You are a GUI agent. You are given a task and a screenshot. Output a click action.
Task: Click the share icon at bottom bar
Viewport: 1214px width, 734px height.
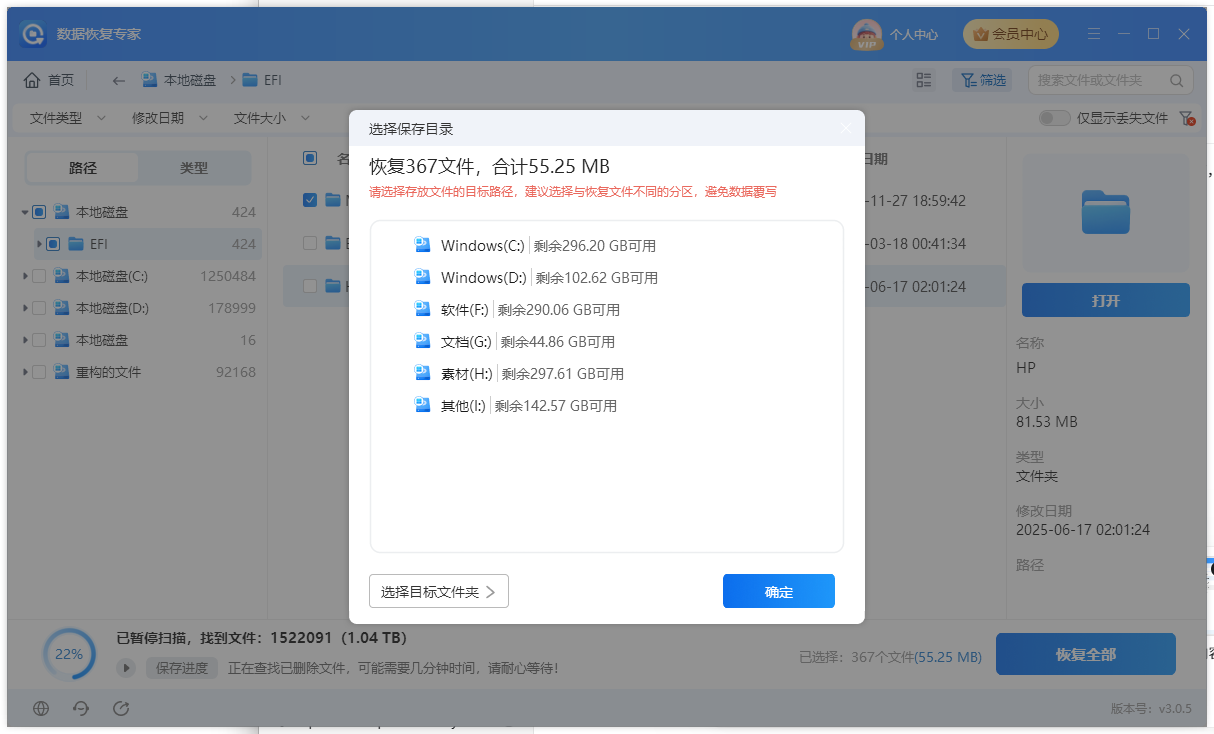point(121,708)
